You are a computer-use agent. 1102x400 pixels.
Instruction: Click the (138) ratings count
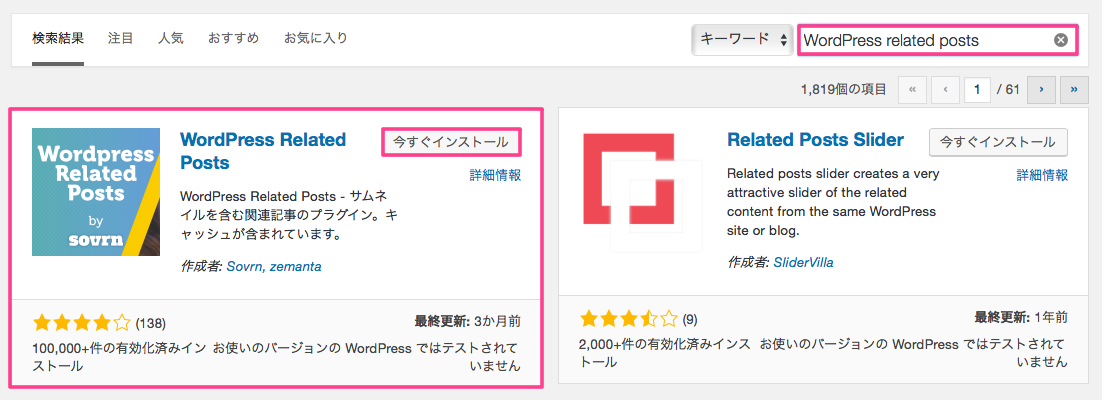pyautogui.click(x=150, y=323)
